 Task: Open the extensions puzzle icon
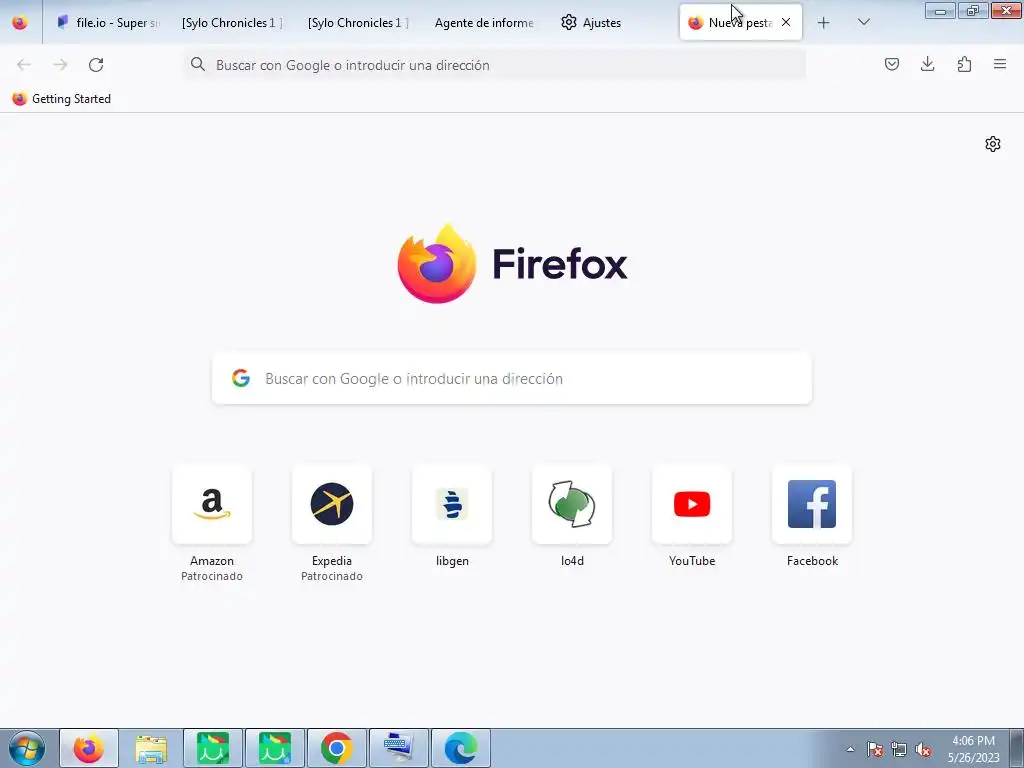[x=964, y=64]
